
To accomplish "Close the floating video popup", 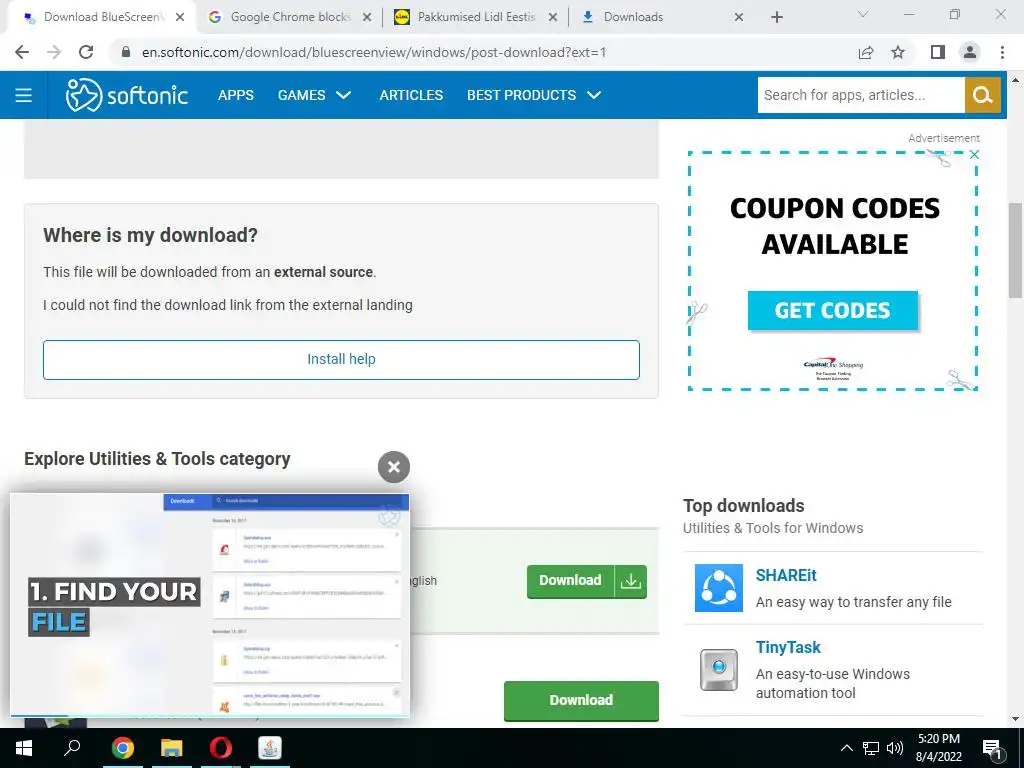I will tap(394, 467).
